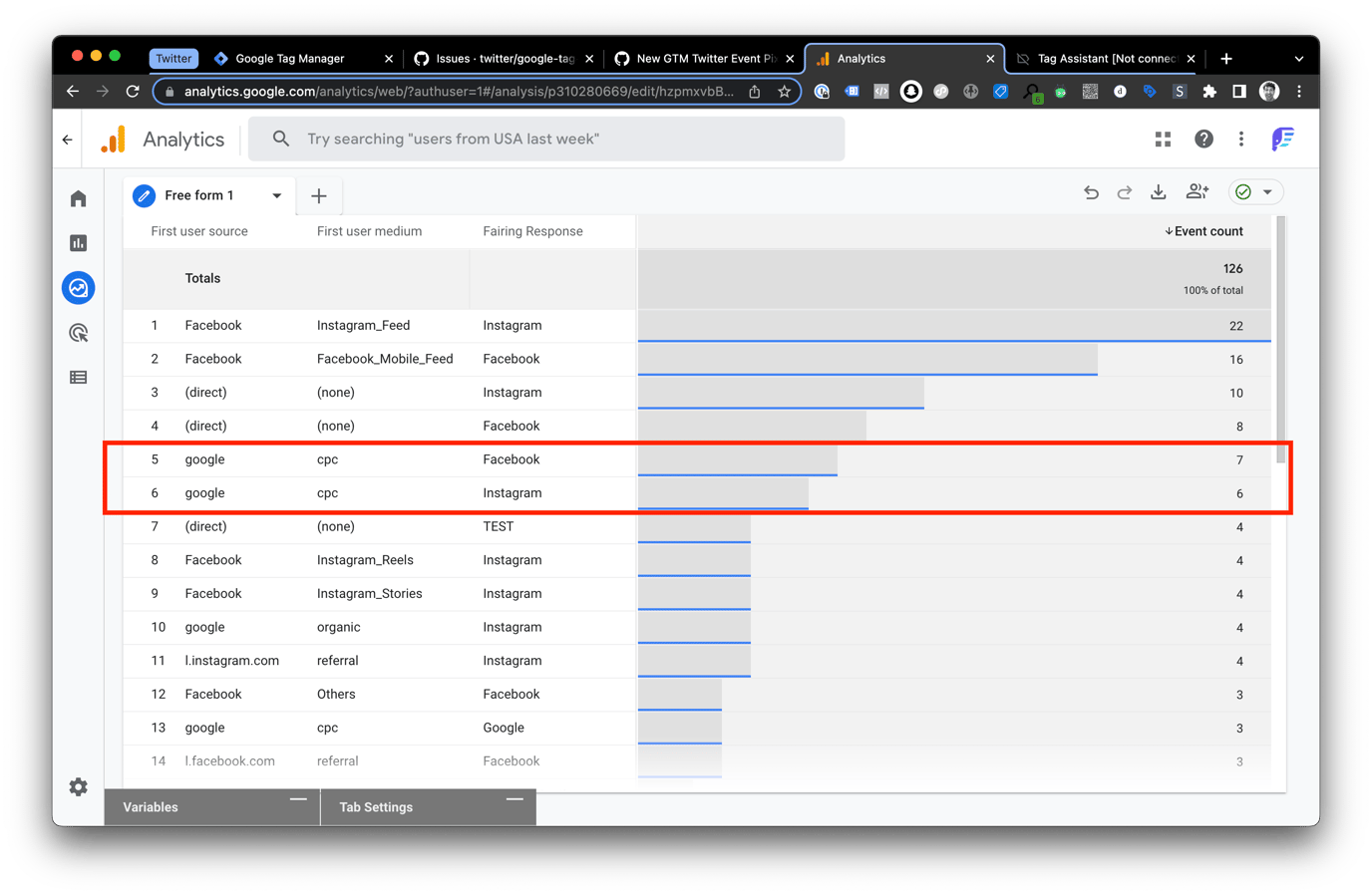Viewport: 1372px width, 895px height.
Task: Open Chrome extensions puzzle icon
Action: pos(1209,92)
